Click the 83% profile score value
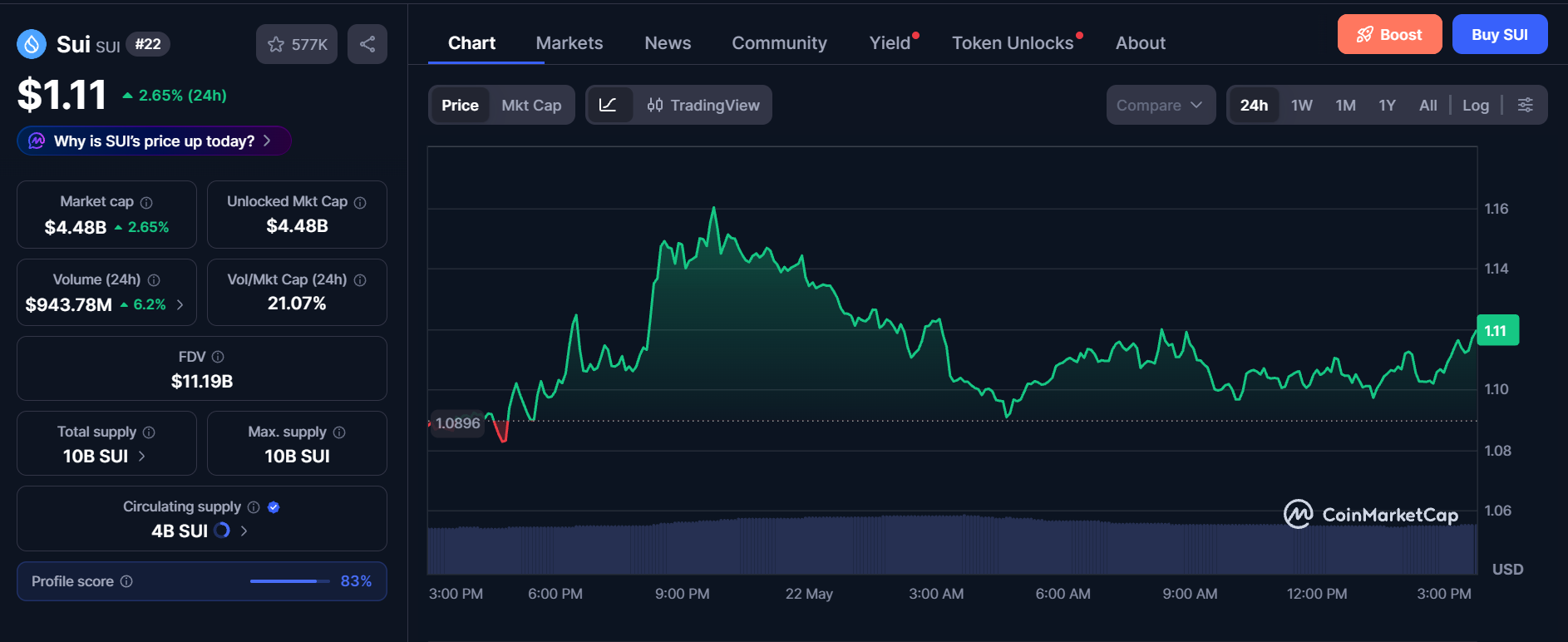Screen dimensions: 1568x642 [356, 581]
